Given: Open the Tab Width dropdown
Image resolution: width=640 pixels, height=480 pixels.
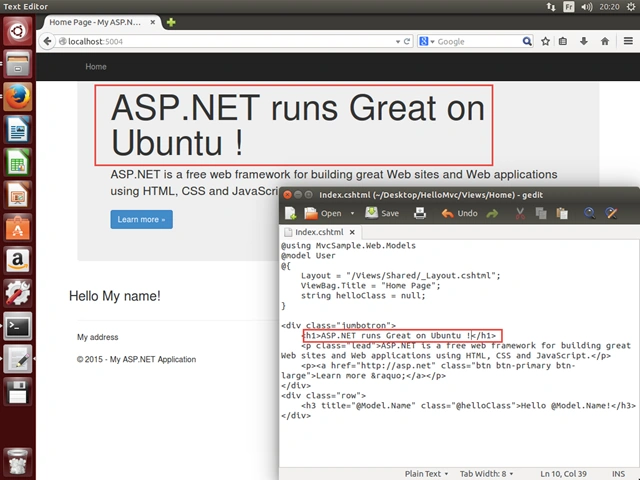Looking at the screenshot, I should pyautogui.click(x=486, y=474).
